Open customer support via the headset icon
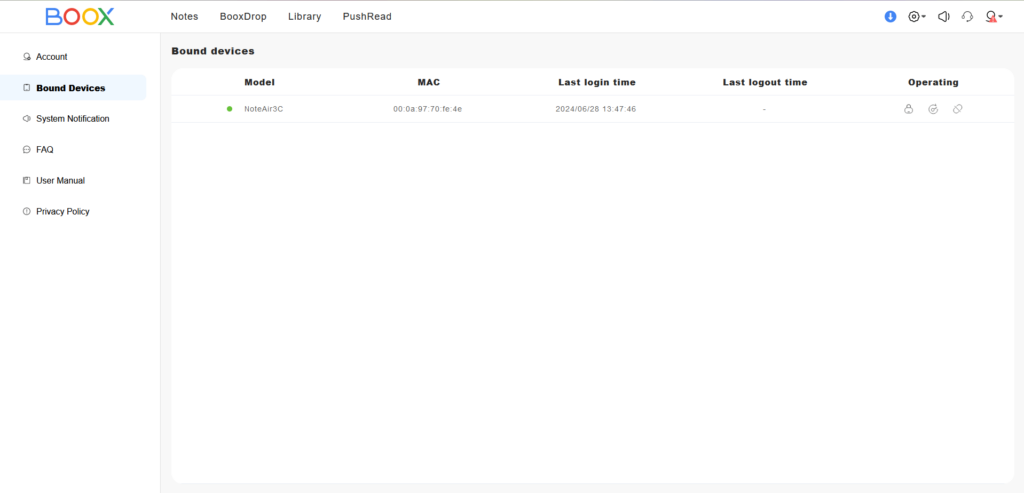The width and height of the screenshot is (1024, 493). (x=967, y=17)
